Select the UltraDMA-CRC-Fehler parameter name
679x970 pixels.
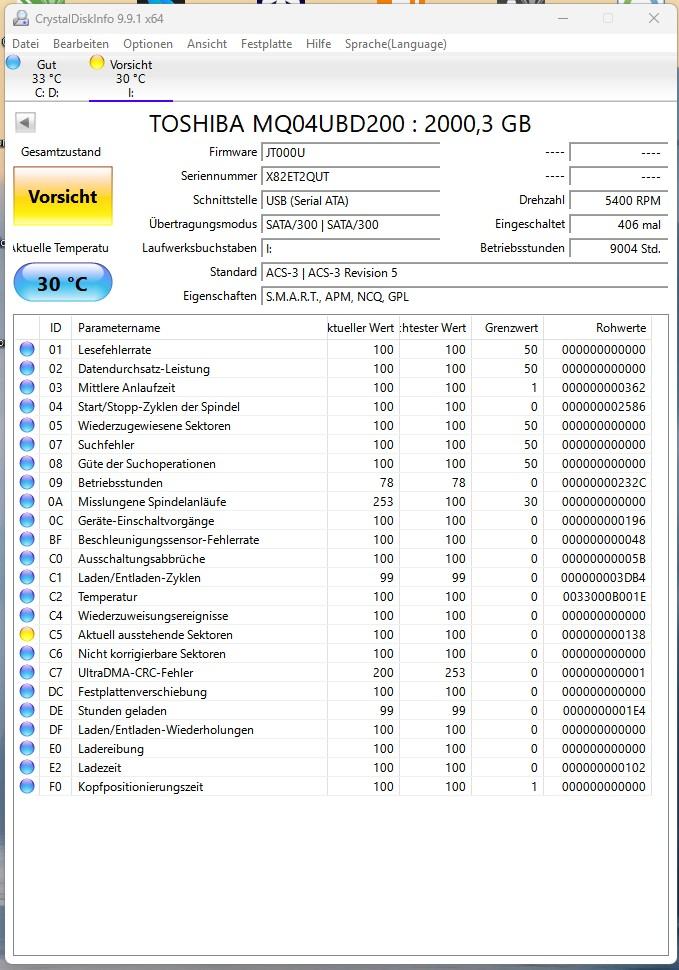(135, 672)
